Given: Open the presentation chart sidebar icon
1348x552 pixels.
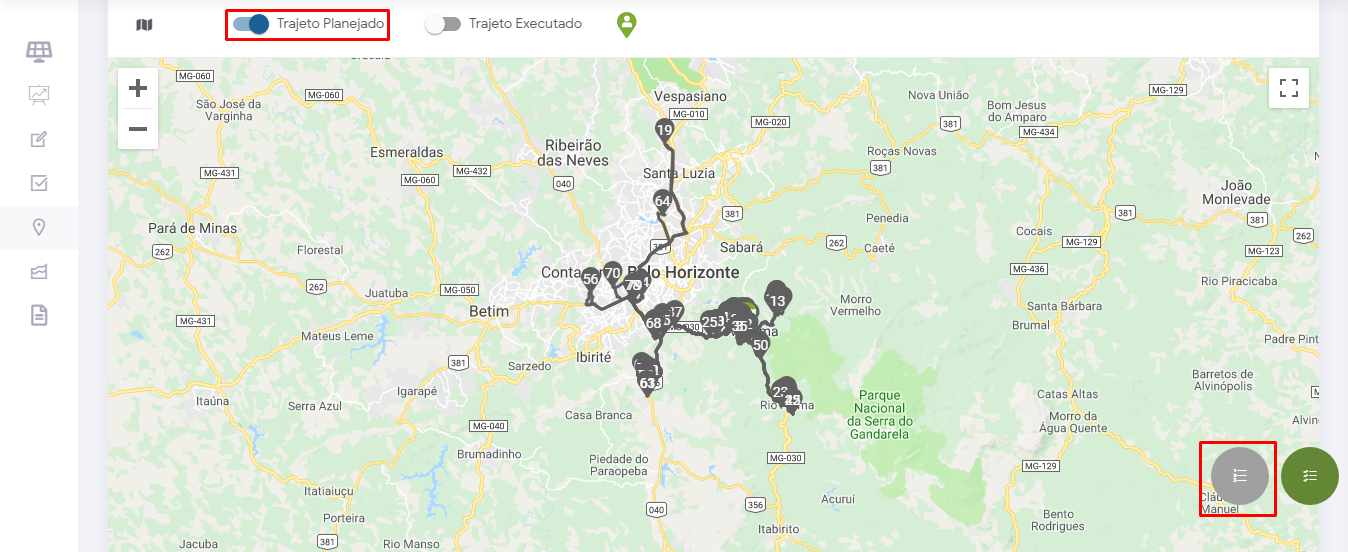Looking at the screenshot, I should tap(39, 95).
